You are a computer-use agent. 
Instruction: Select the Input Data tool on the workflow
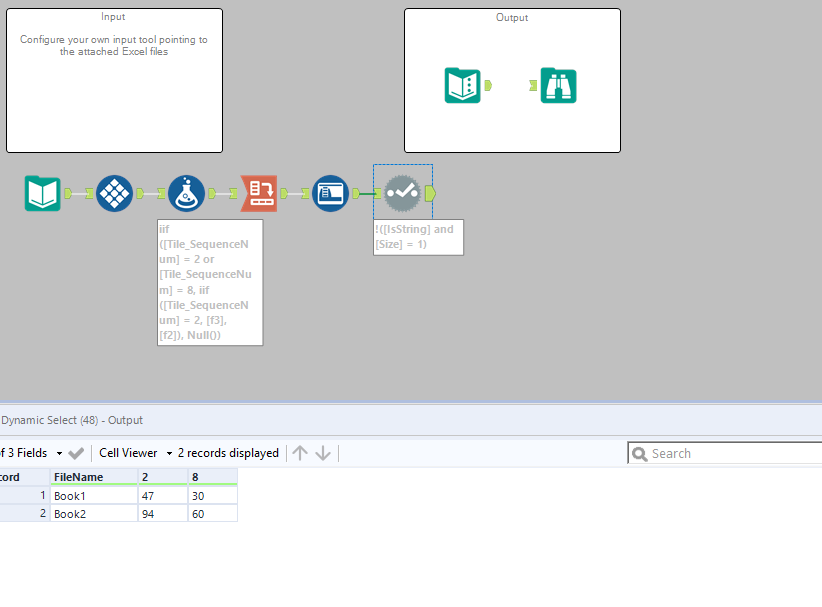pyautogui.click(x=42, y=193)
